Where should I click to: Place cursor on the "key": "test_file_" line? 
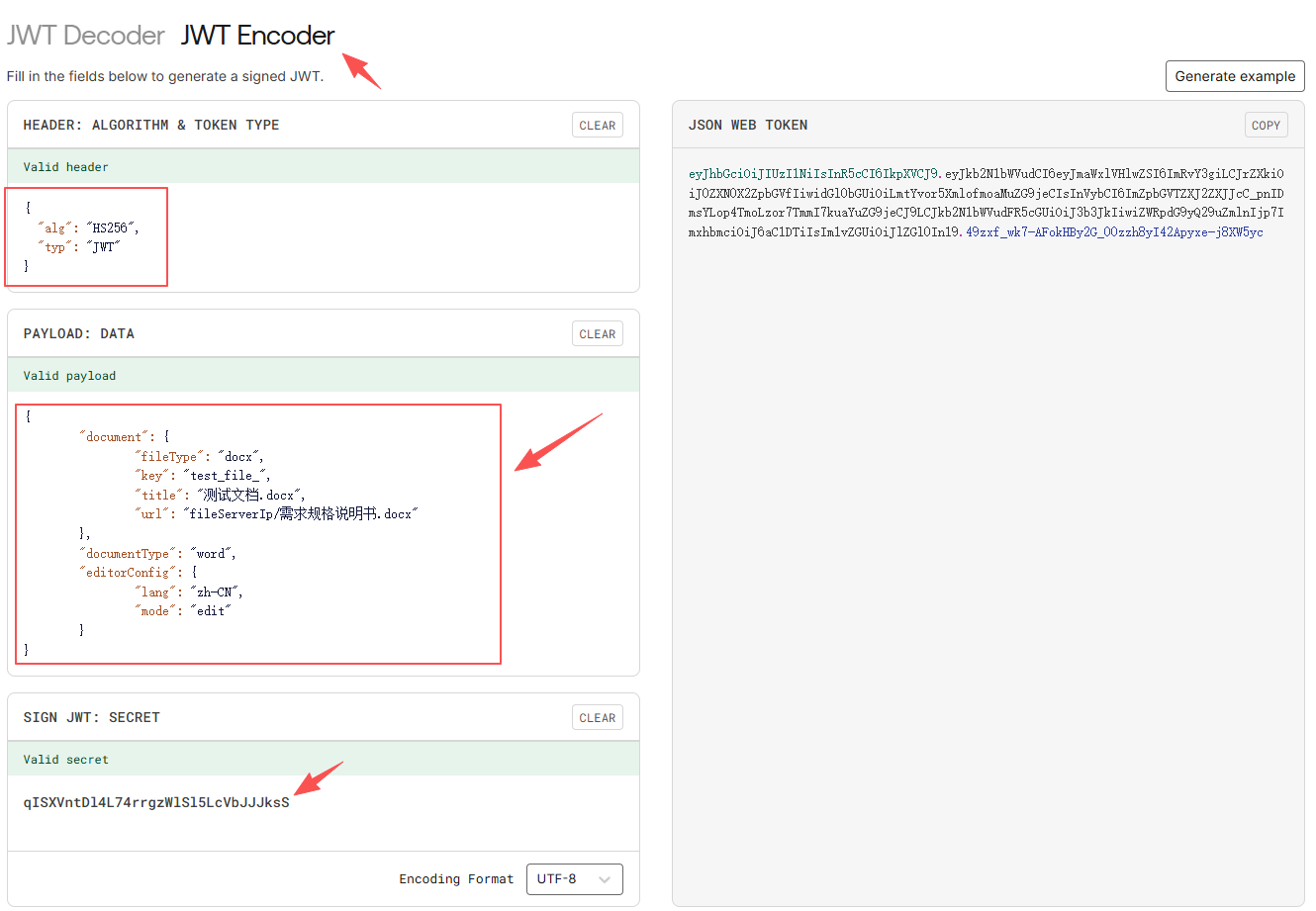[202, 476]
